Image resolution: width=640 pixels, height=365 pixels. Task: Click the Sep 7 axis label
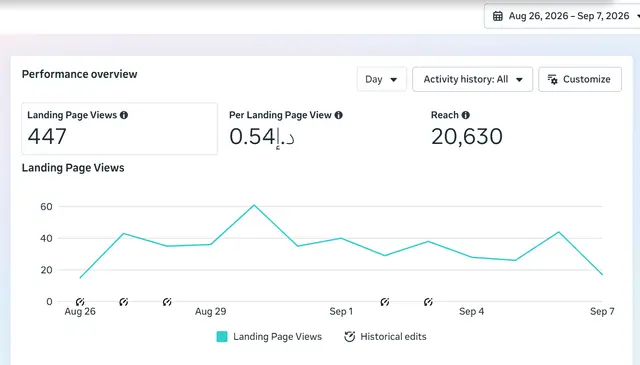(602, 312)
